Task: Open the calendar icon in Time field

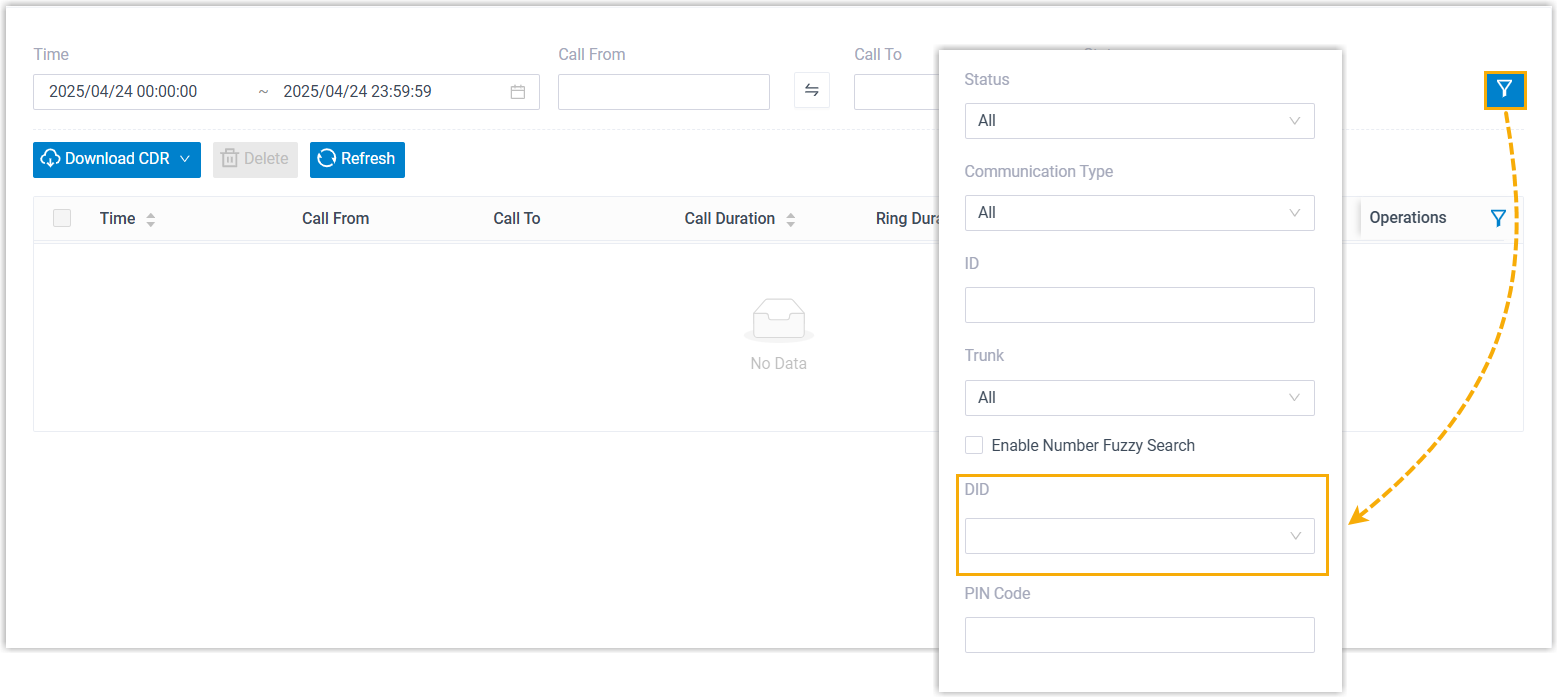Action: click(518, 92)
